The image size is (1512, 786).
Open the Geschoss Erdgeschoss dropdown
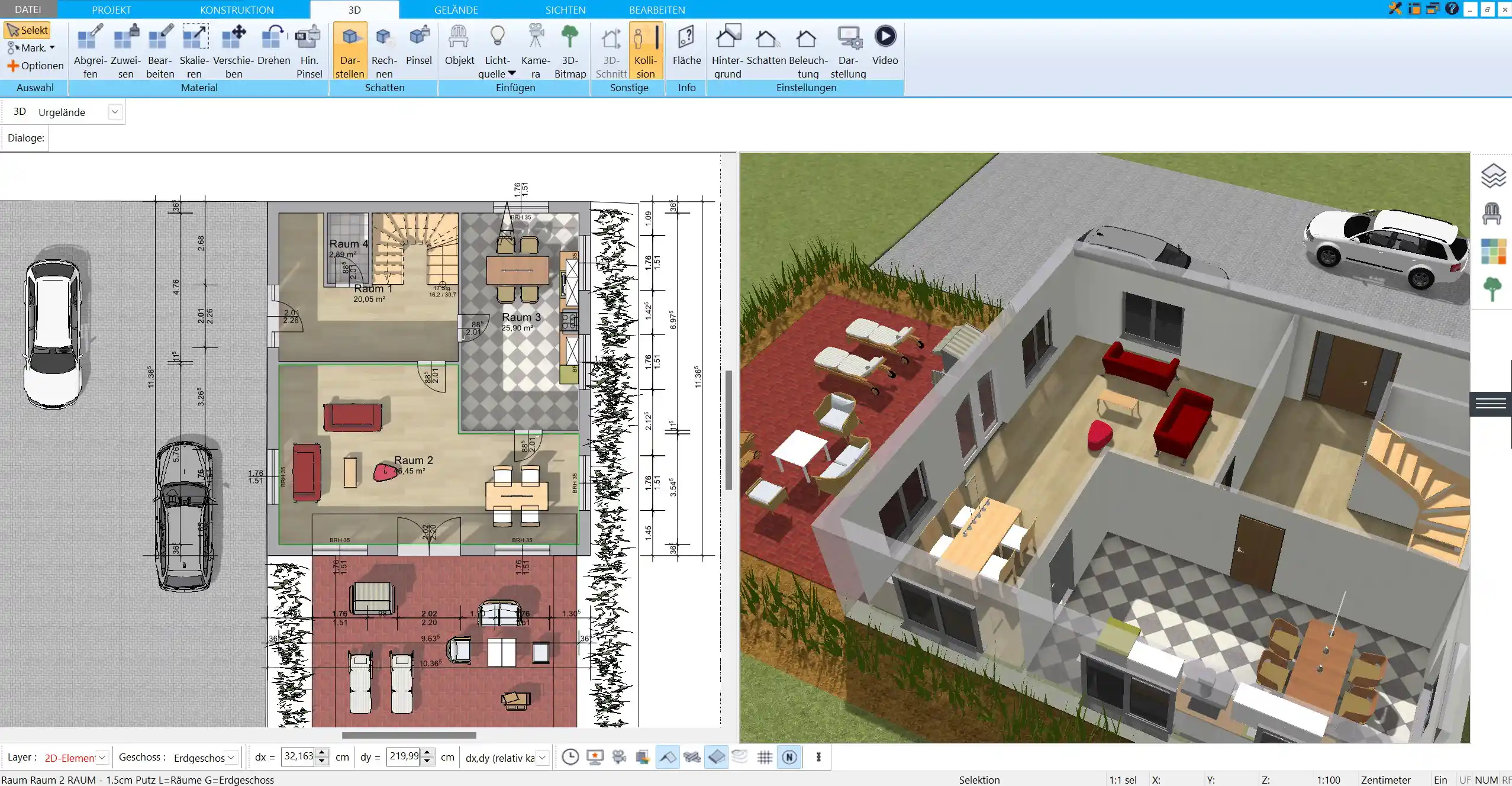click(x=231, y=758)
